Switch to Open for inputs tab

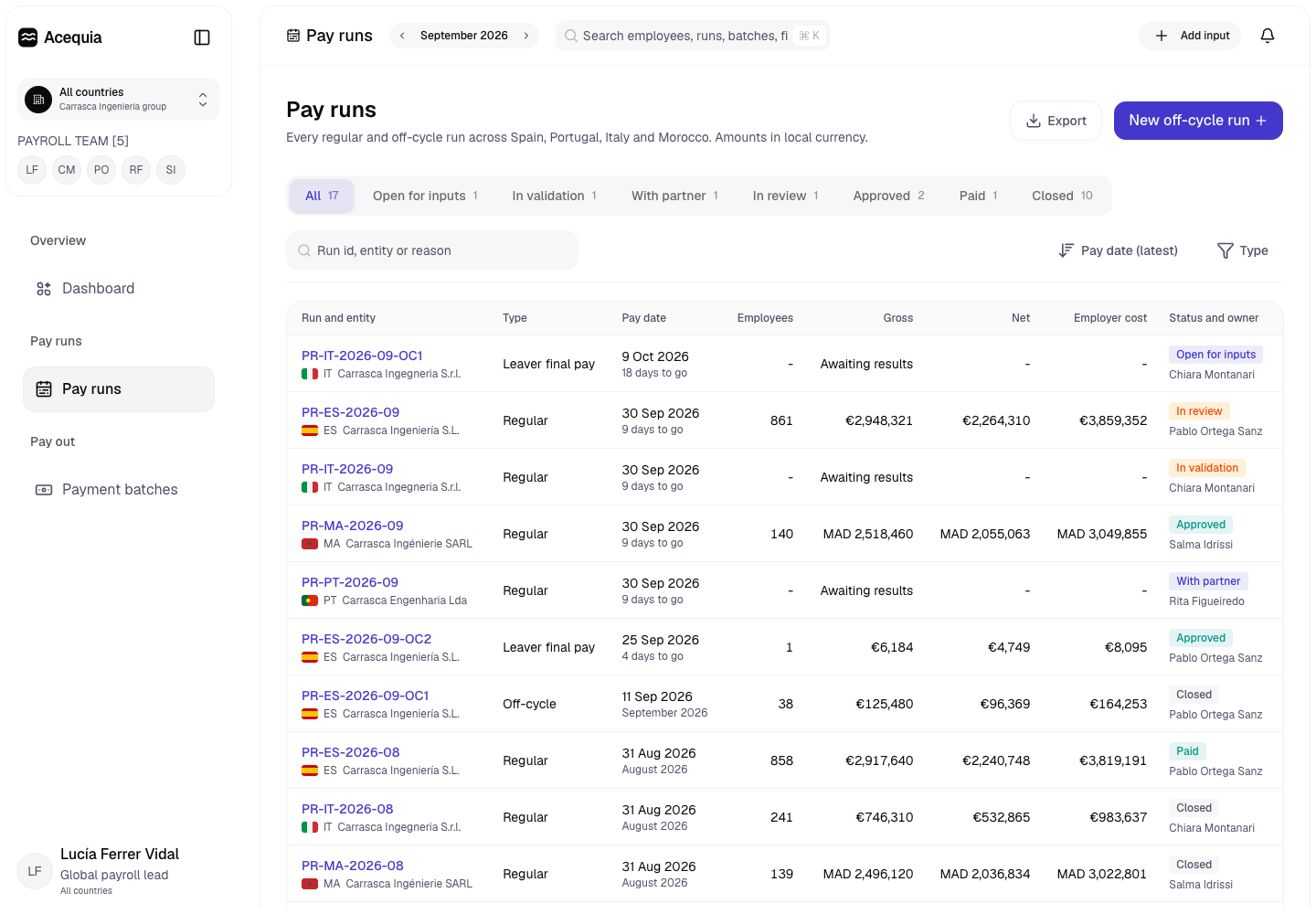(x=425, y=196)
